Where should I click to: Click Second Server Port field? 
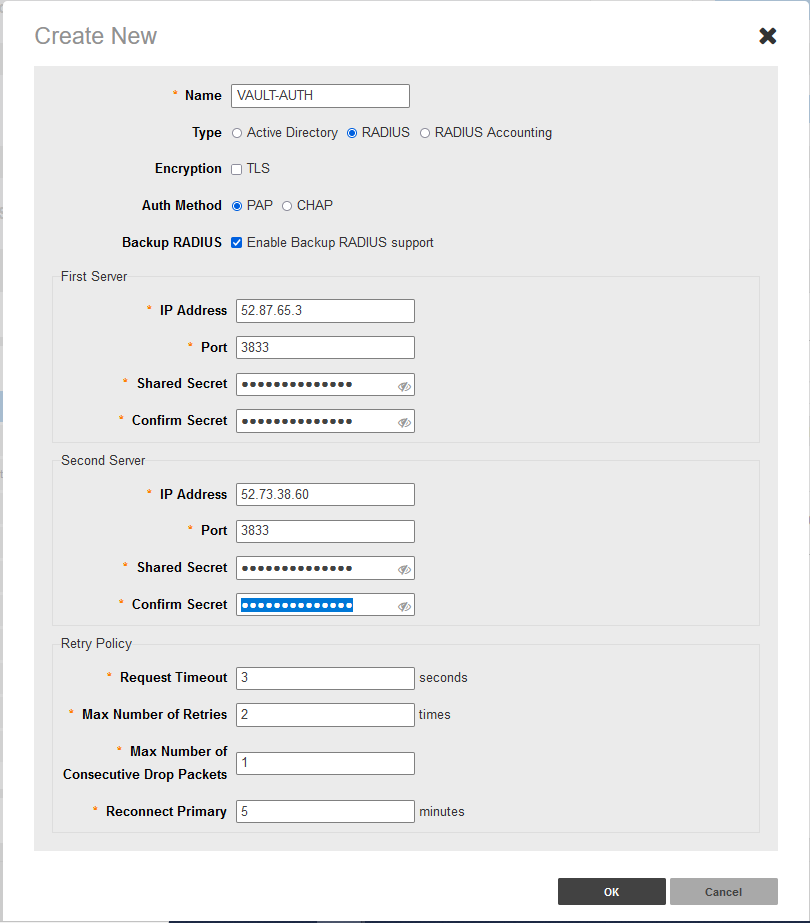(325, 531)
